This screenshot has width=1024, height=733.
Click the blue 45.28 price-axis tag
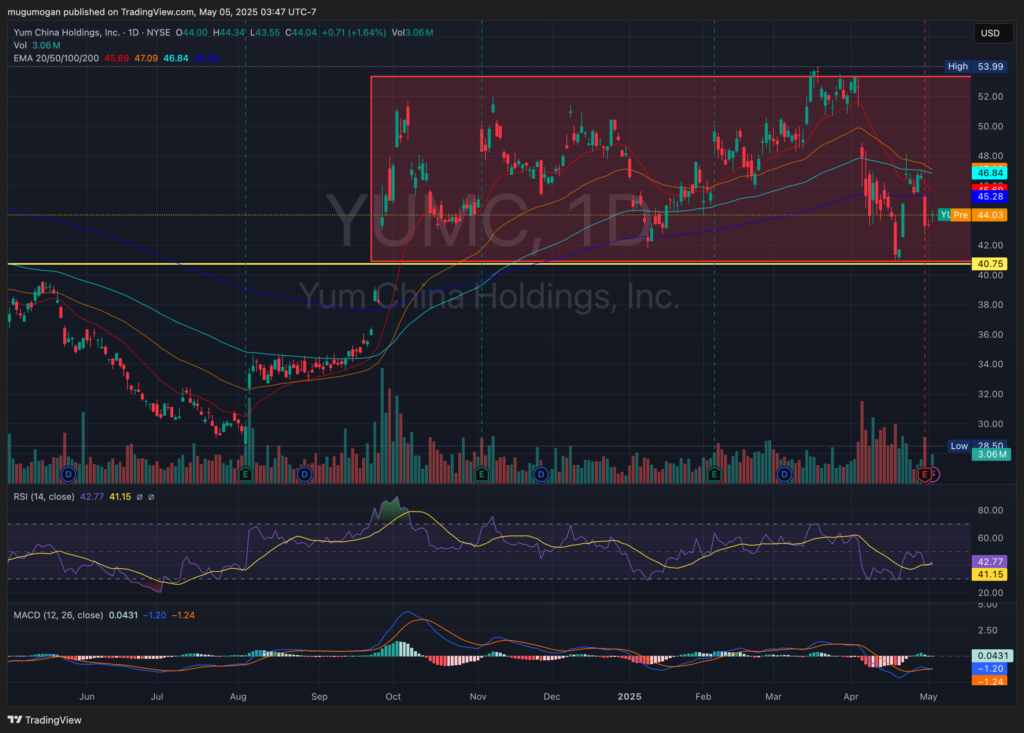pos(990,196)
